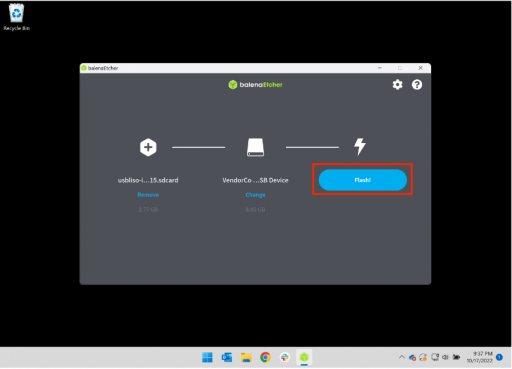Click the lightning bolt flash icon
Screen dimensions: 512x369
point(360,147)
